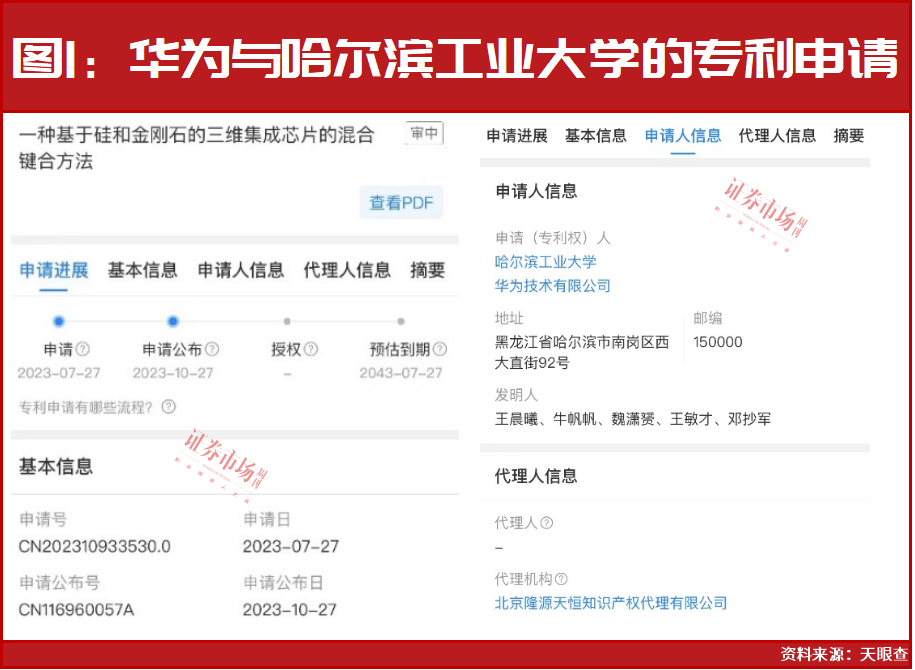
Task: Click application number CN202310933530.0
Action: pos(95,547)
